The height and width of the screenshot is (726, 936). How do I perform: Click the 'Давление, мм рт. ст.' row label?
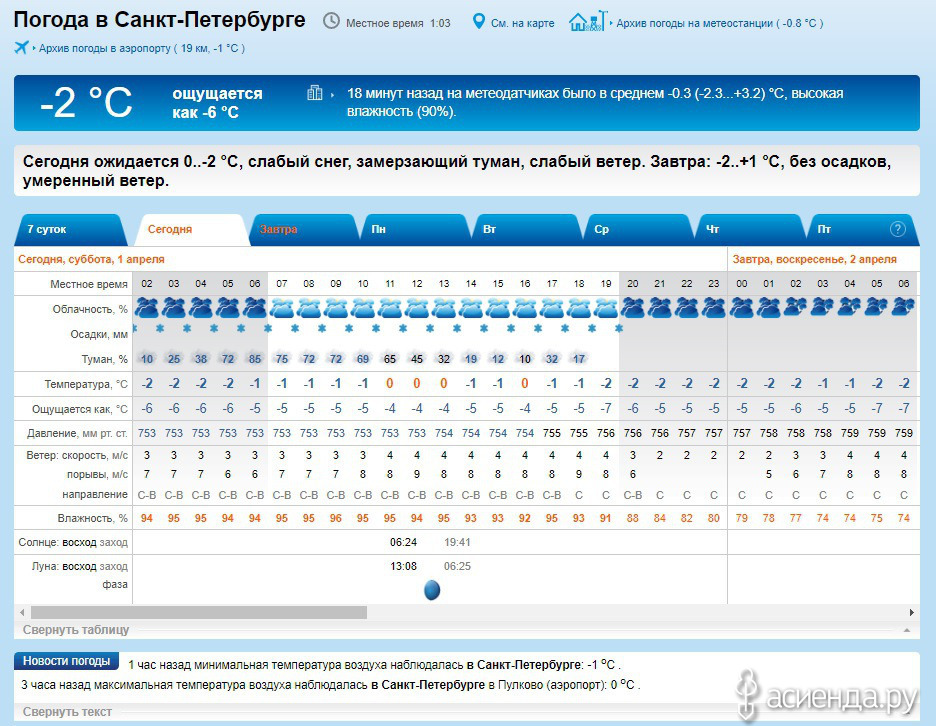click(x=78, y=433)
